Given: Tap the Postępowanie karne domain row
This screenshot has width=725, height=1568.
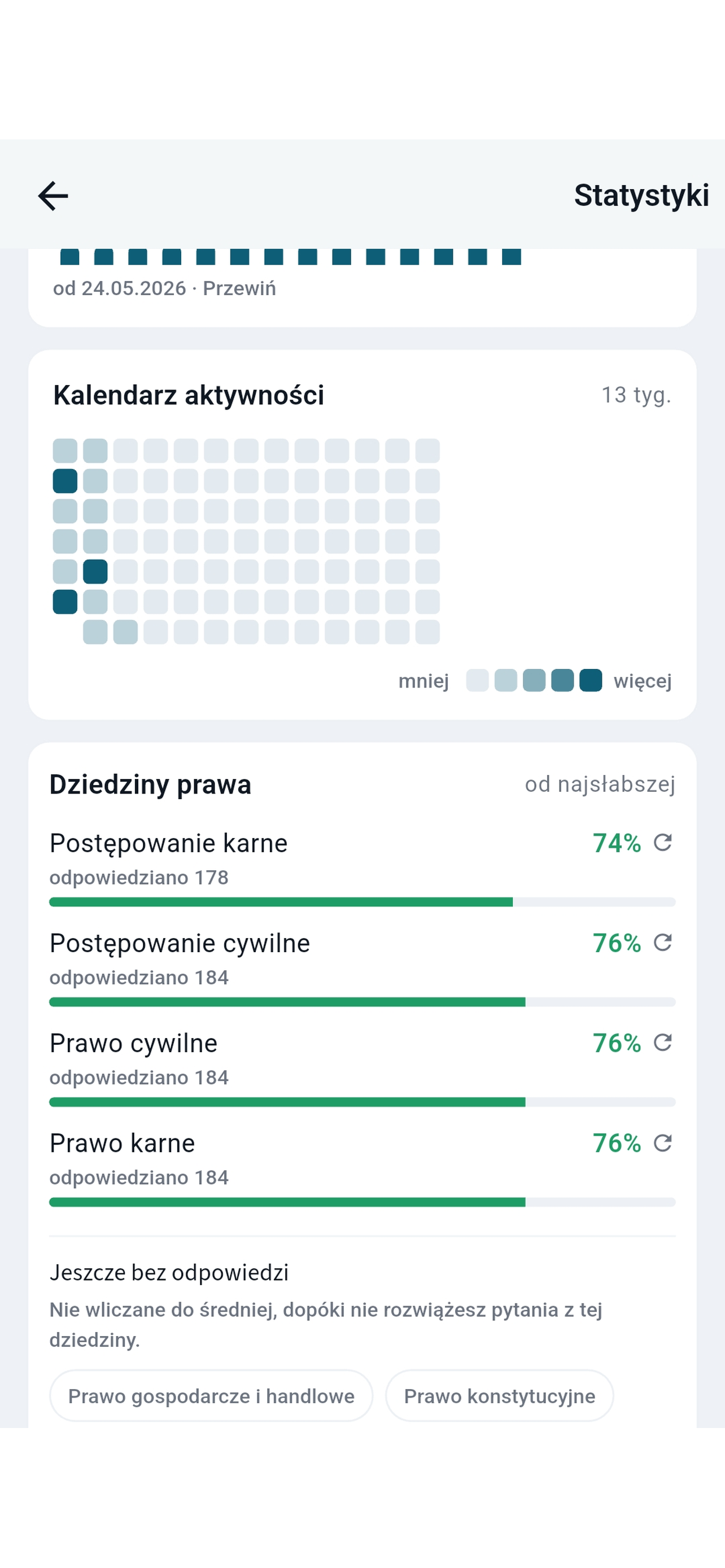Looking at the screenshot, I should 362,868.
